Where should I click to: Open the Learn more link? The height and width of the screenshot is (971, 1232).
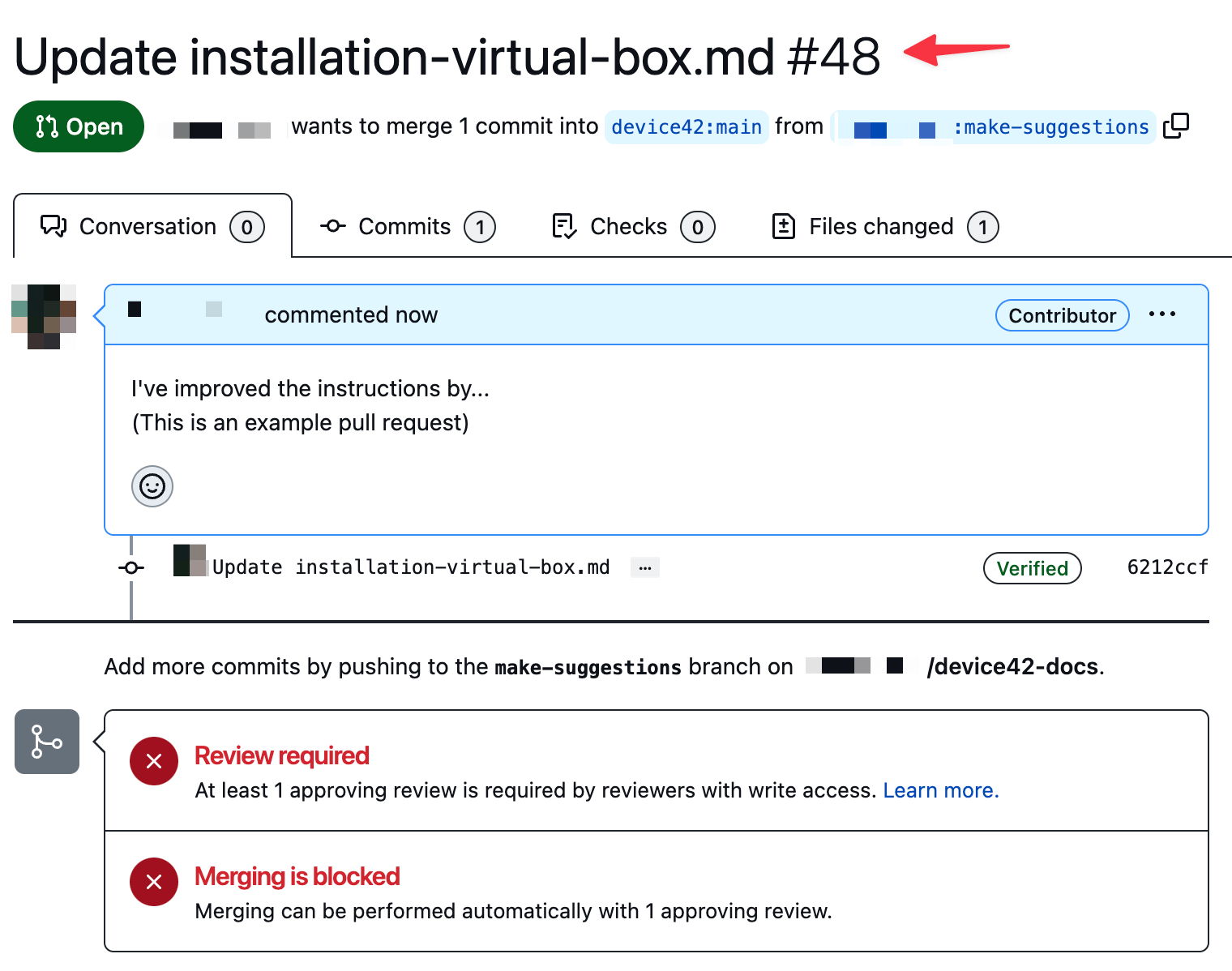click(x=940, y=790)
